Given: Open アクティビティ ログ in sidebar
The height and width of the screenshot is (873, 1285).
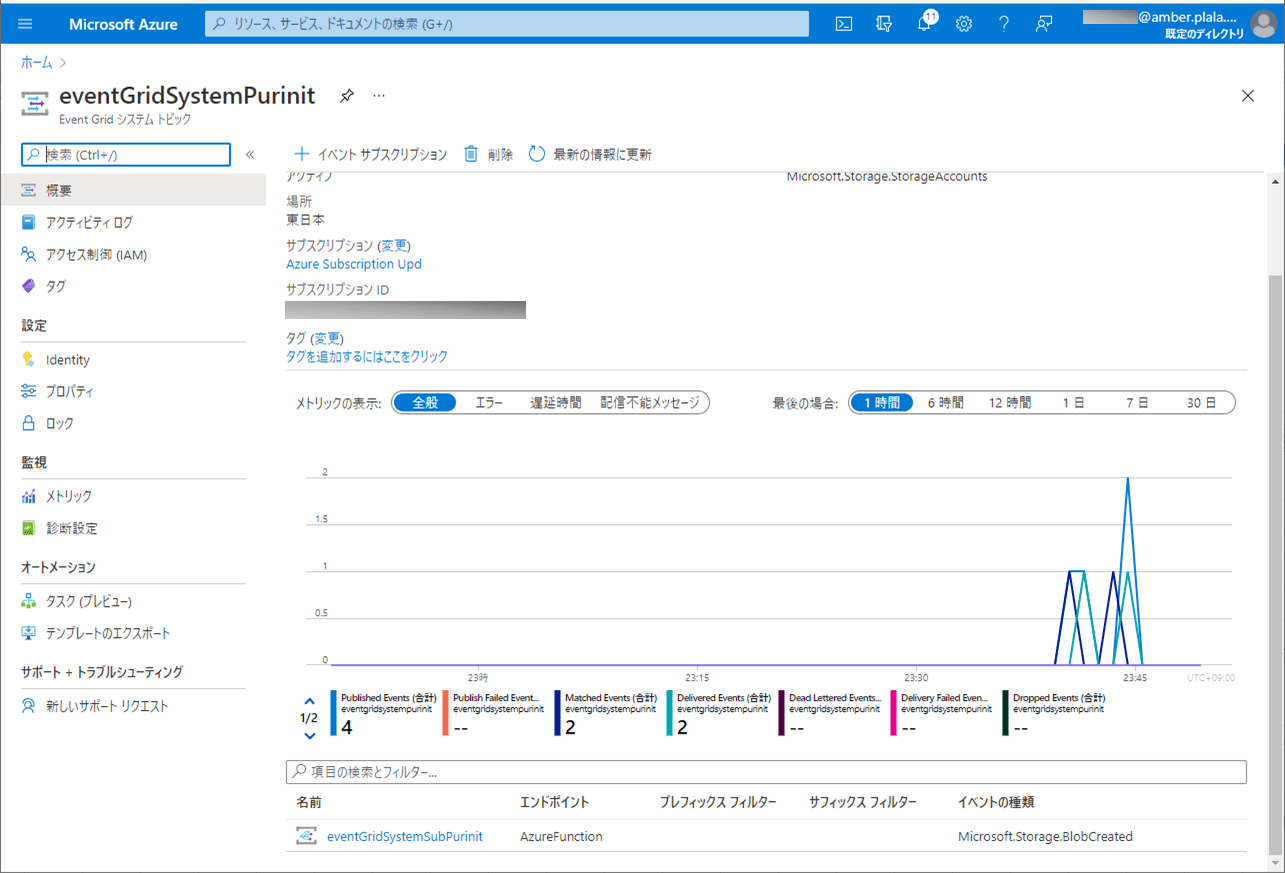Looking at the screenshot, I should coord(89,222).
